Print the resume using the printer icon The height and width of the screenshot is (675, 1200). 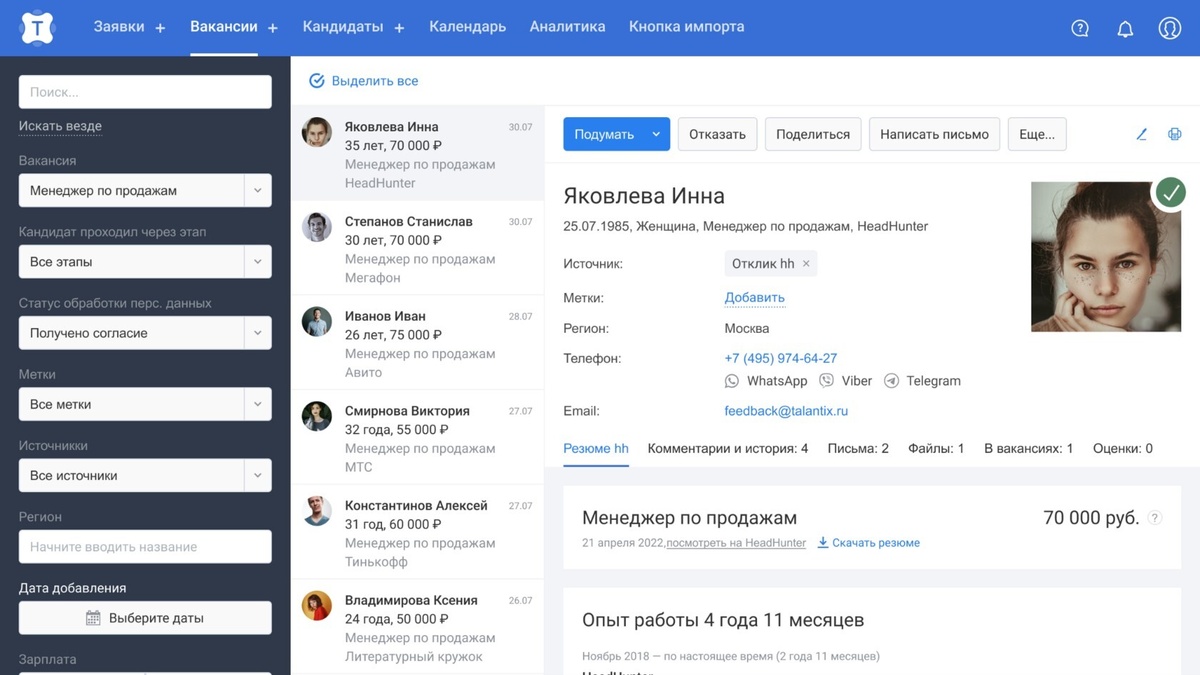(1174, 133)
